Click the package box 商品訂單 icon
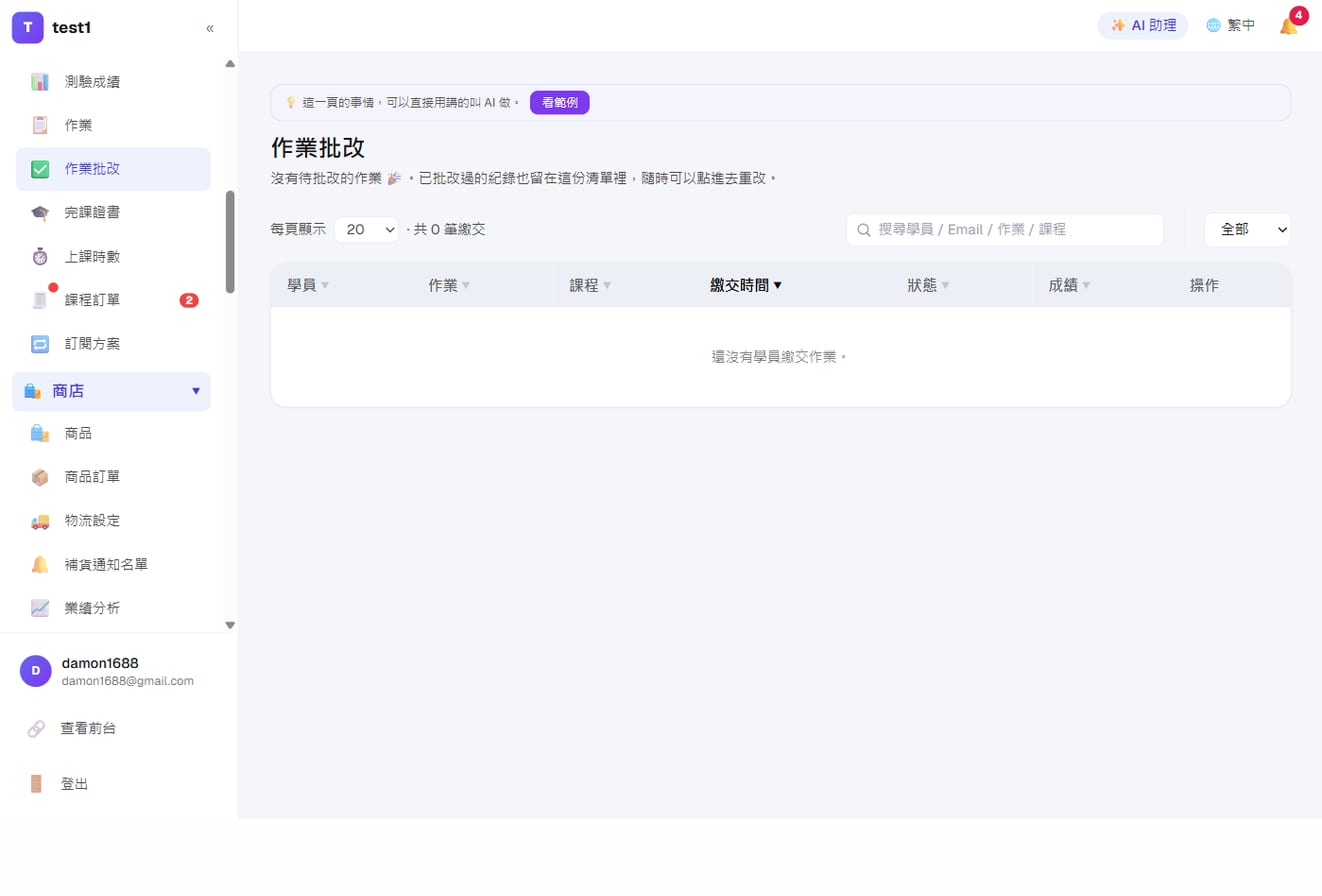Image resolution: width=1322 pixels, height=896 pixels. pyautogui.click(x=40, y=477)
